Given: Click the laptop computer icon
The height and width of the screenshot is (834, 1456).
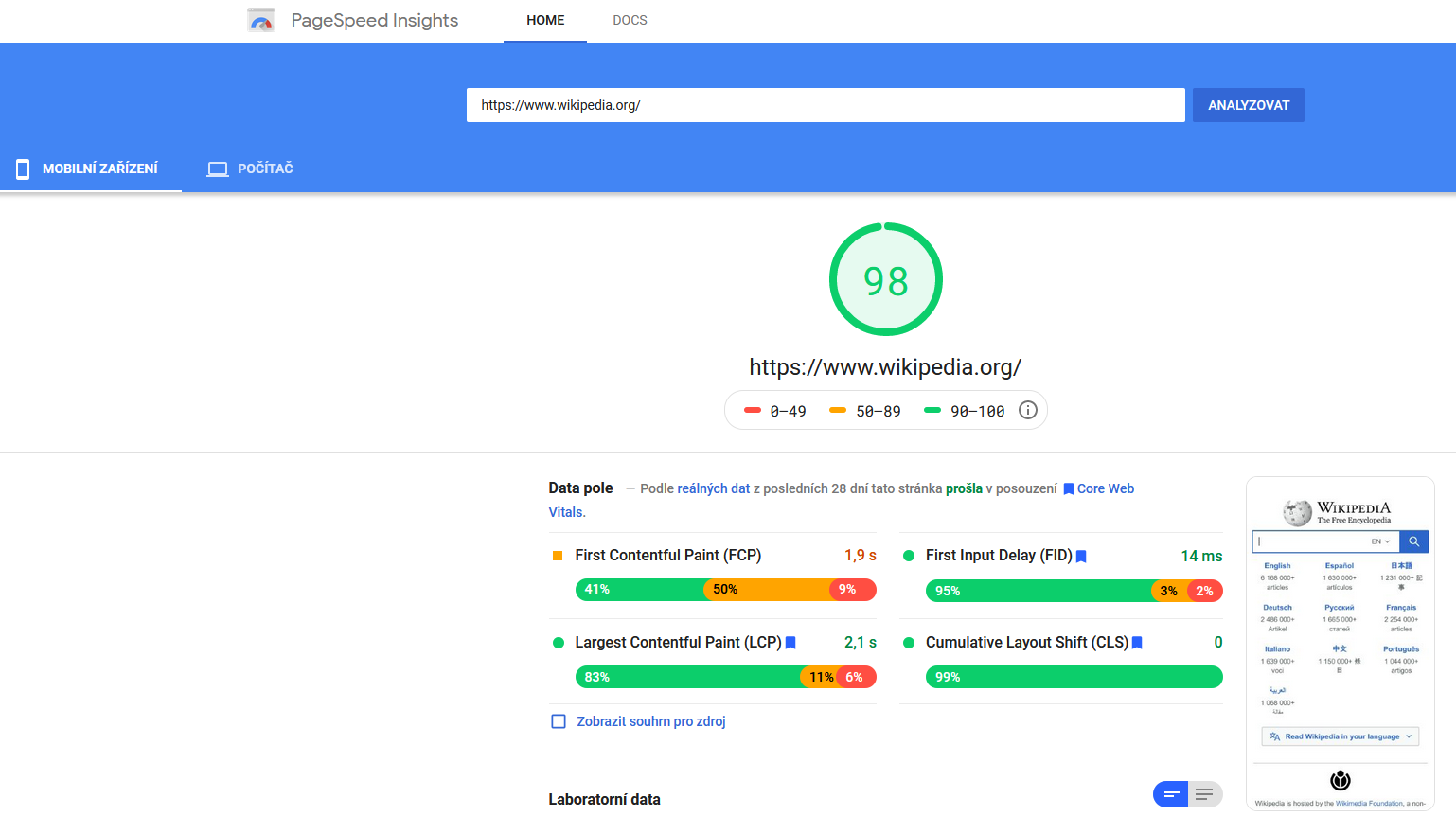Looking at the screenshot, I should click(x=218, y=169).
